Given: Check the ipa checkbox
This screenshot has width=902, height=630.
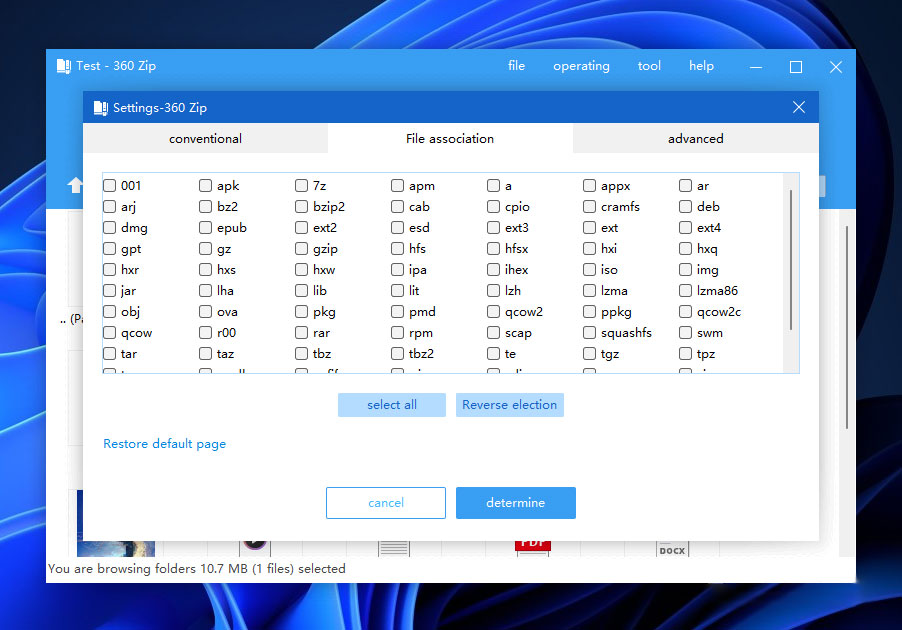Looking at the screenshot, I should click(x=398, y=269).
